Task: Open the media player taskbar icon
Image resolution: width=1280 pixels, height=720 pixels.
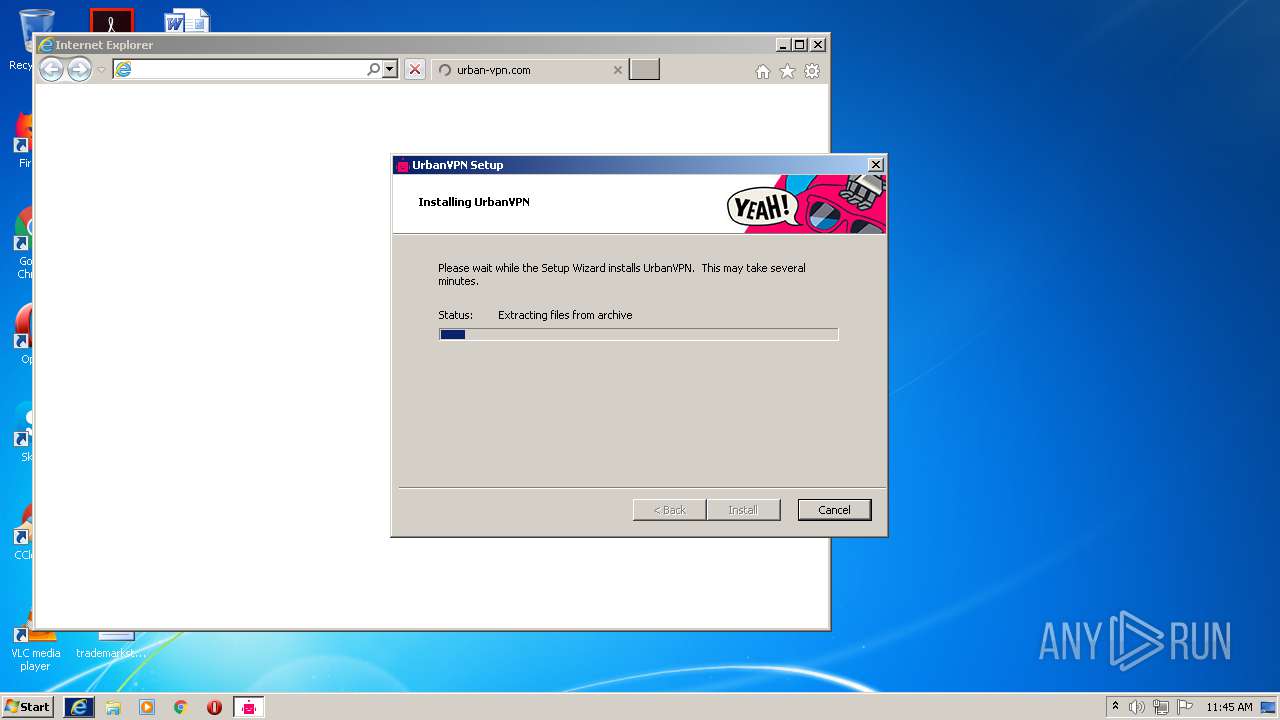Action: [147, 707]
